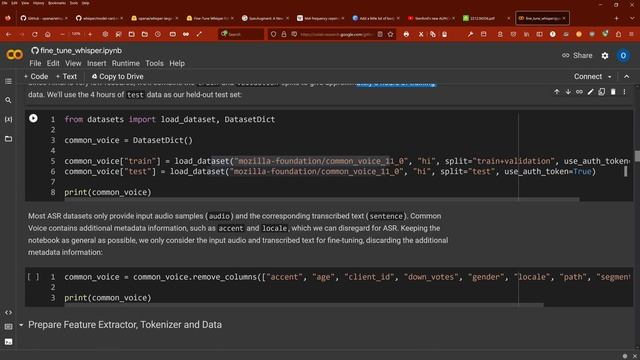Open more cell actions menu

click(x=624, y=92)
